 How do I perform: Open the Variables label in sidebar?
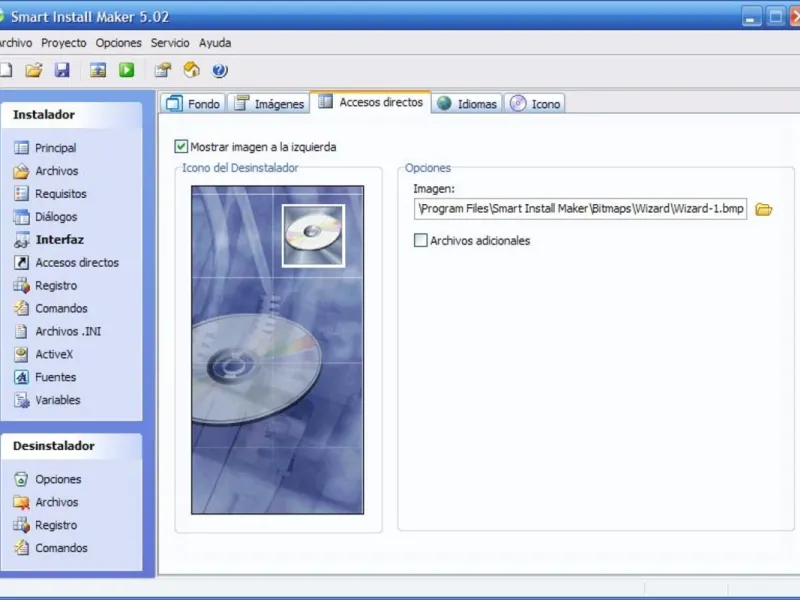click(58, 400)
